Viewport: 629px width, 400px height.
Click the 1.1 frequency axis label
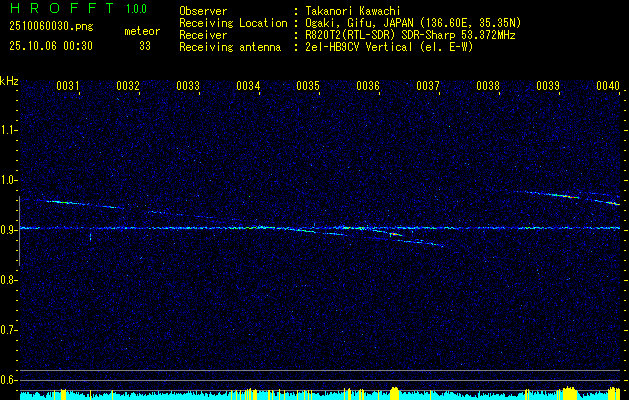click(9, 130)
